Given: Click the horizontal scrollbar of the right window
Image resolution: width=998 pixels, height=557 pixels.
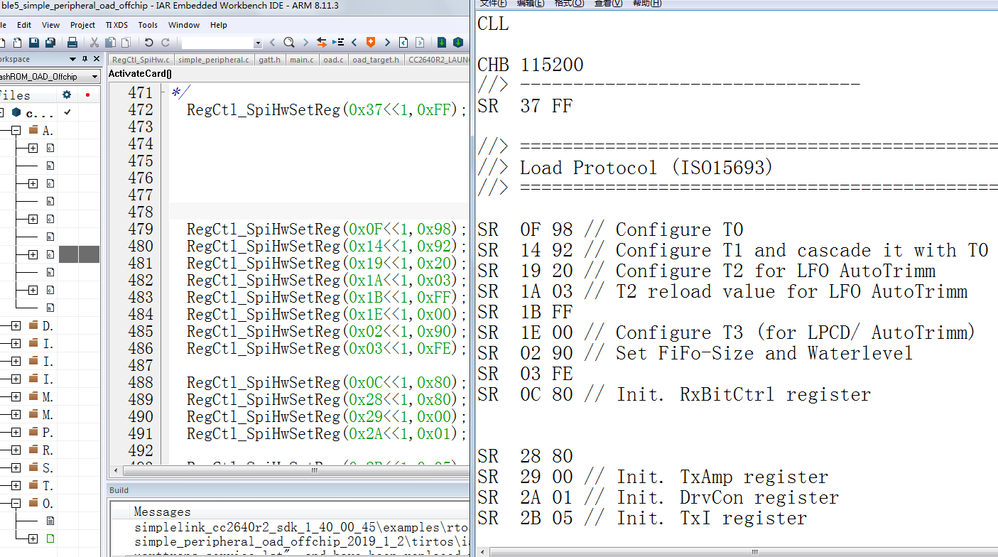Looking at the screenshot, I should click(x=754, y=552).
